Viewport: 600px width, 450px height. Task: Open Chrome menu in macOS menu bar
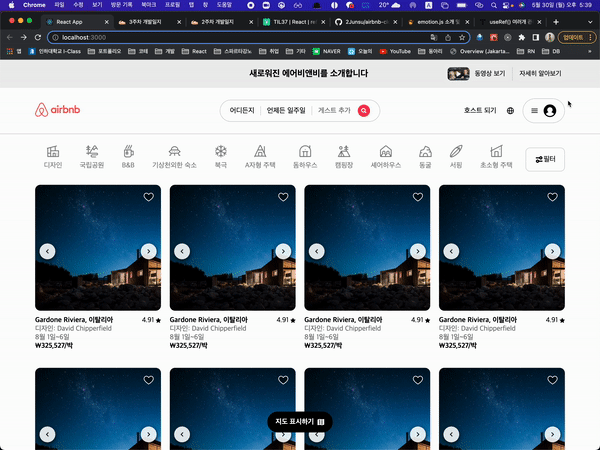(x=34, y=5)
